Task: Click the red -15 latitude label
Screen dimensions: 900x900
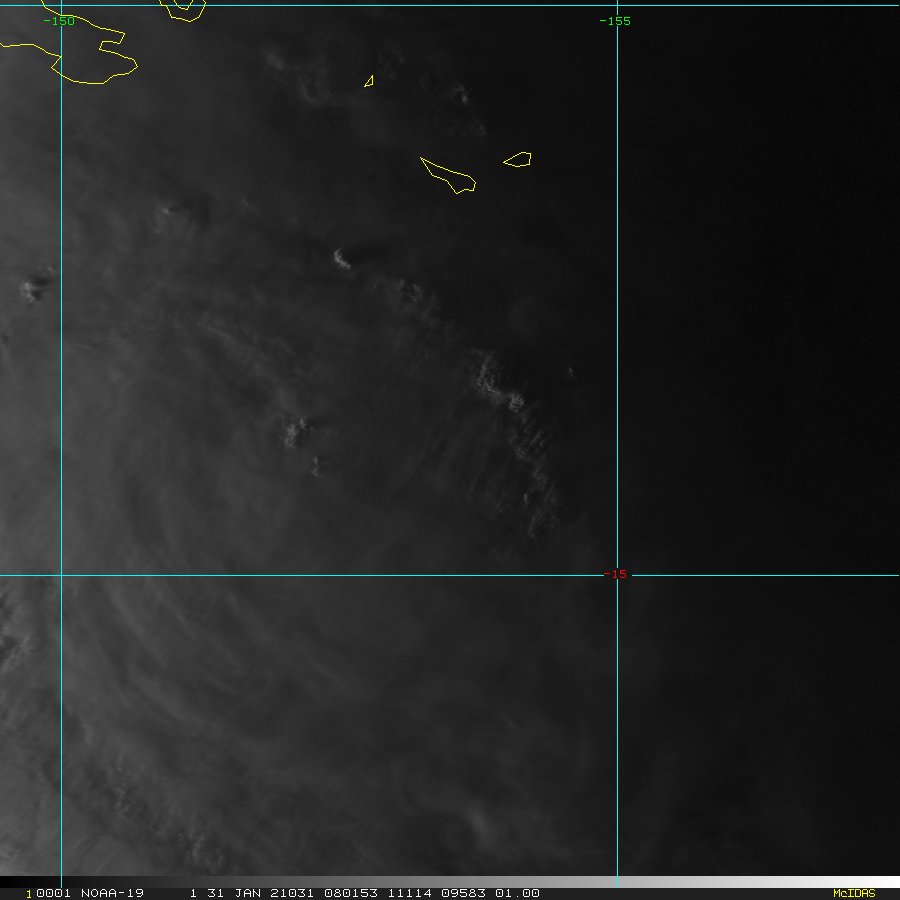Action: tap(616, 574)
